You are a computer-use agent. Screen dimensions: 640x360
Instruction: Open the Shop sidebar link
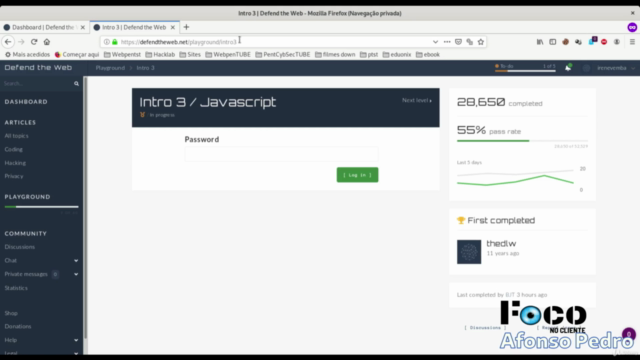pos(11,313)
